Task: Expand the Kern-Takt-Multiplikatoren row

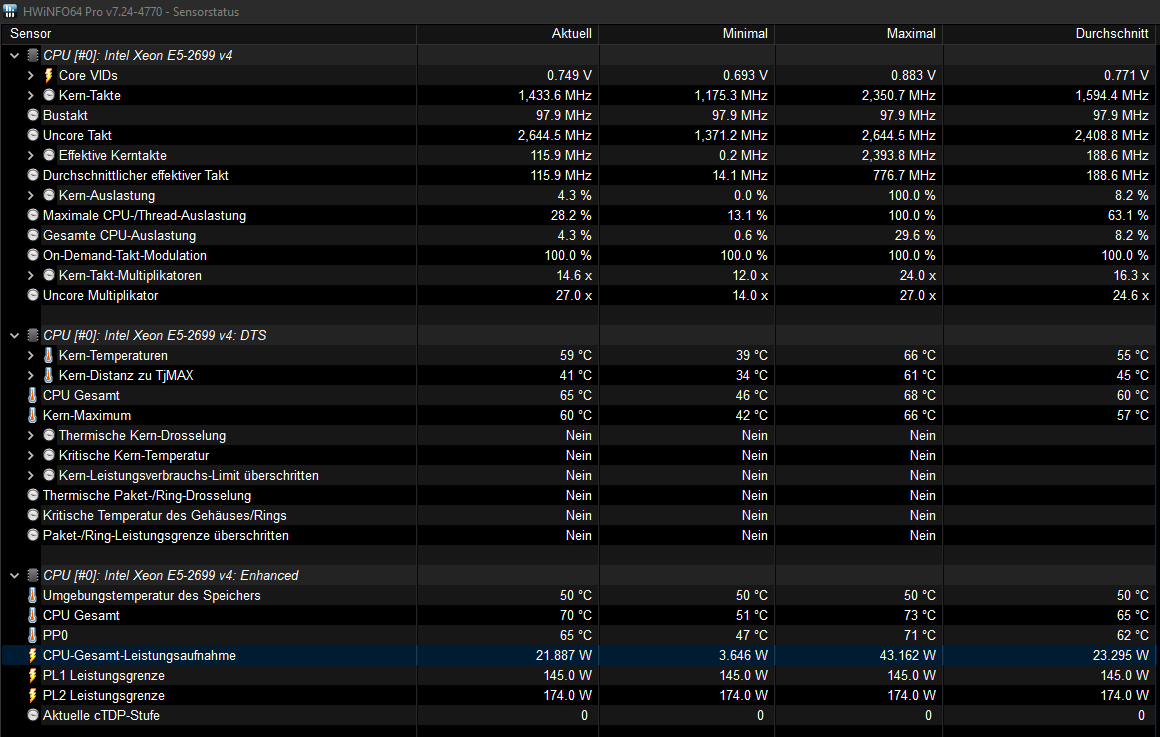Action: click(x=30, y=275)
